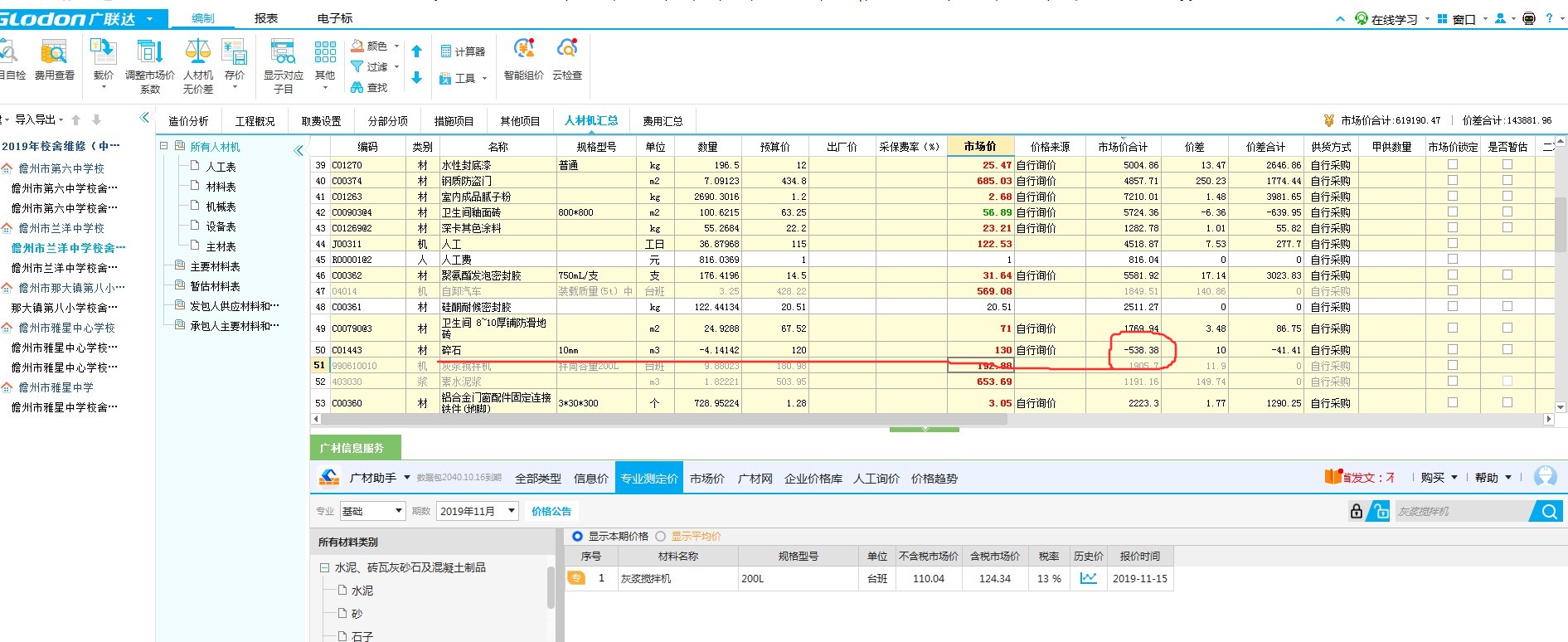Viewport: 1568px width, 642px height.
Task: Click the material search input field
Action: tap(1464, 512)
